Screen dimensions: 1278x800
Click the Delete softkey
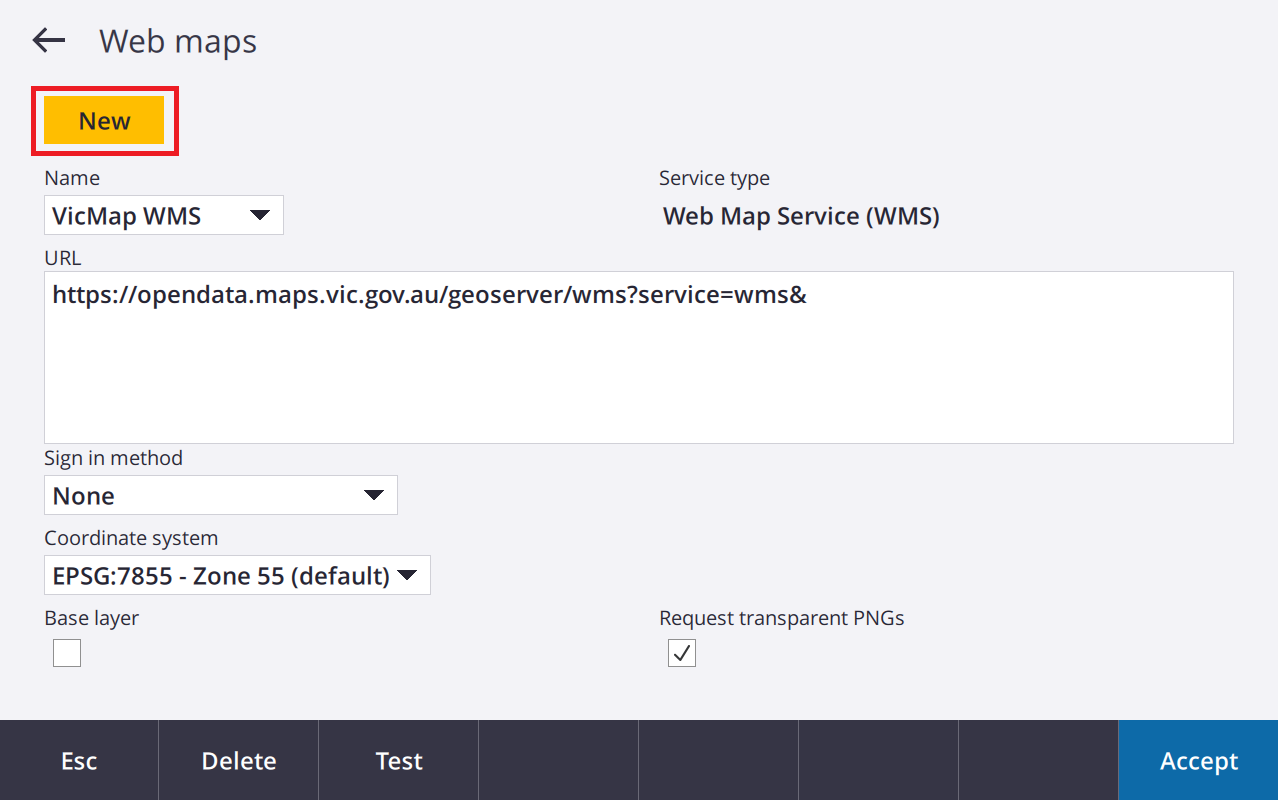[x=239, y=761]
